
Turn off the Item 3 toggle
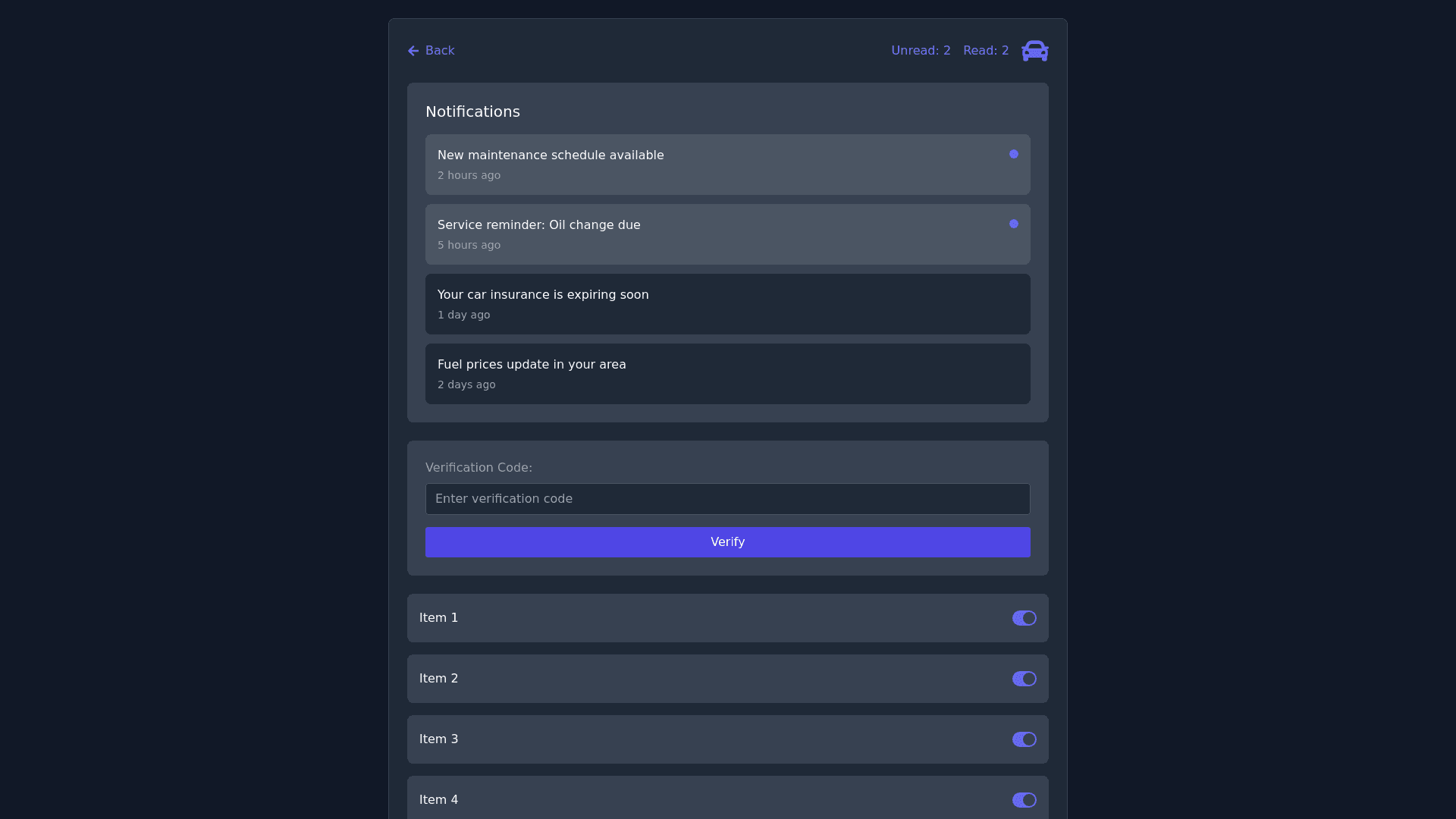tap(1024, 739)
